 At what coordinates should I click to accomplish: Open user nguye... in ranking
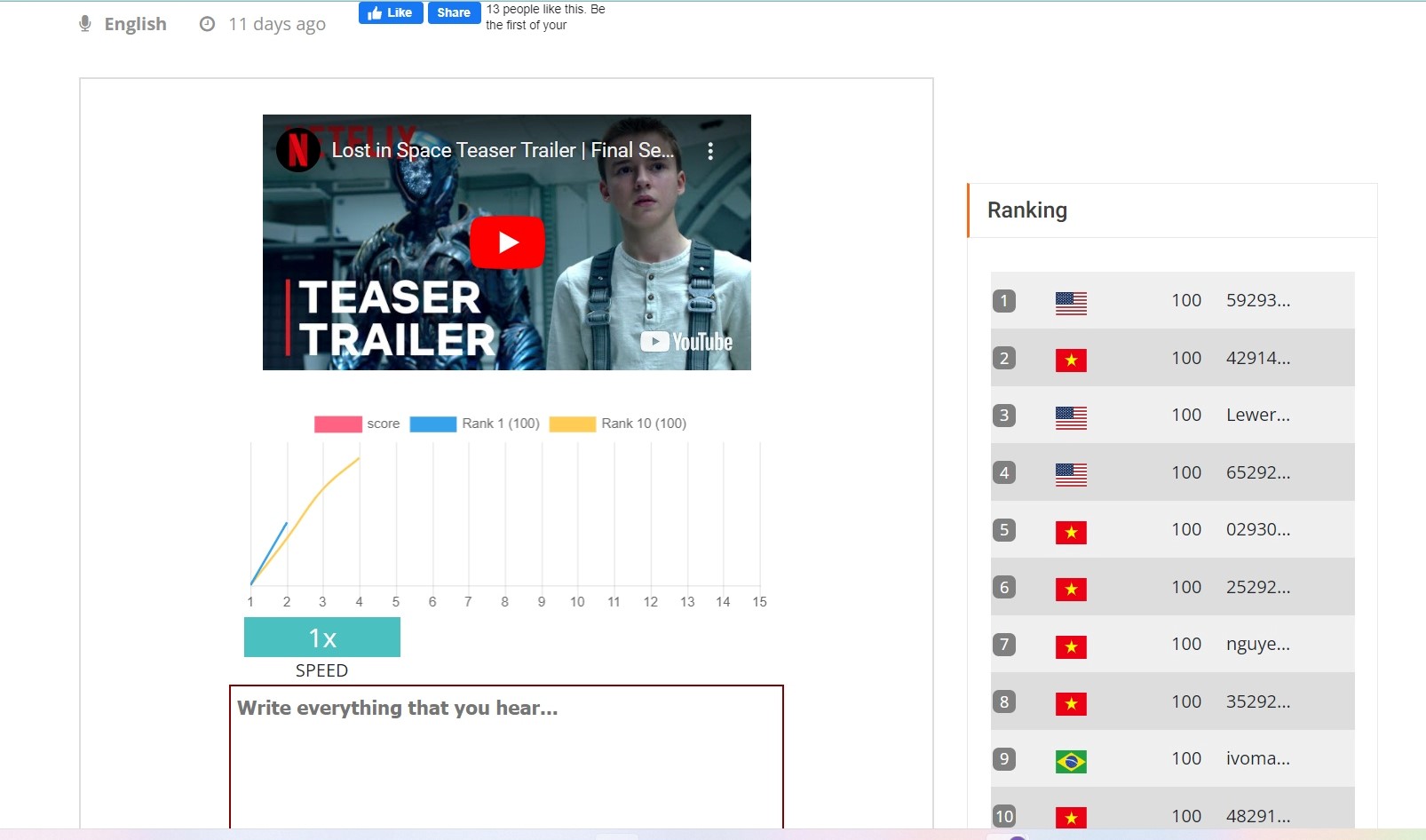(x=1258, y=644)
